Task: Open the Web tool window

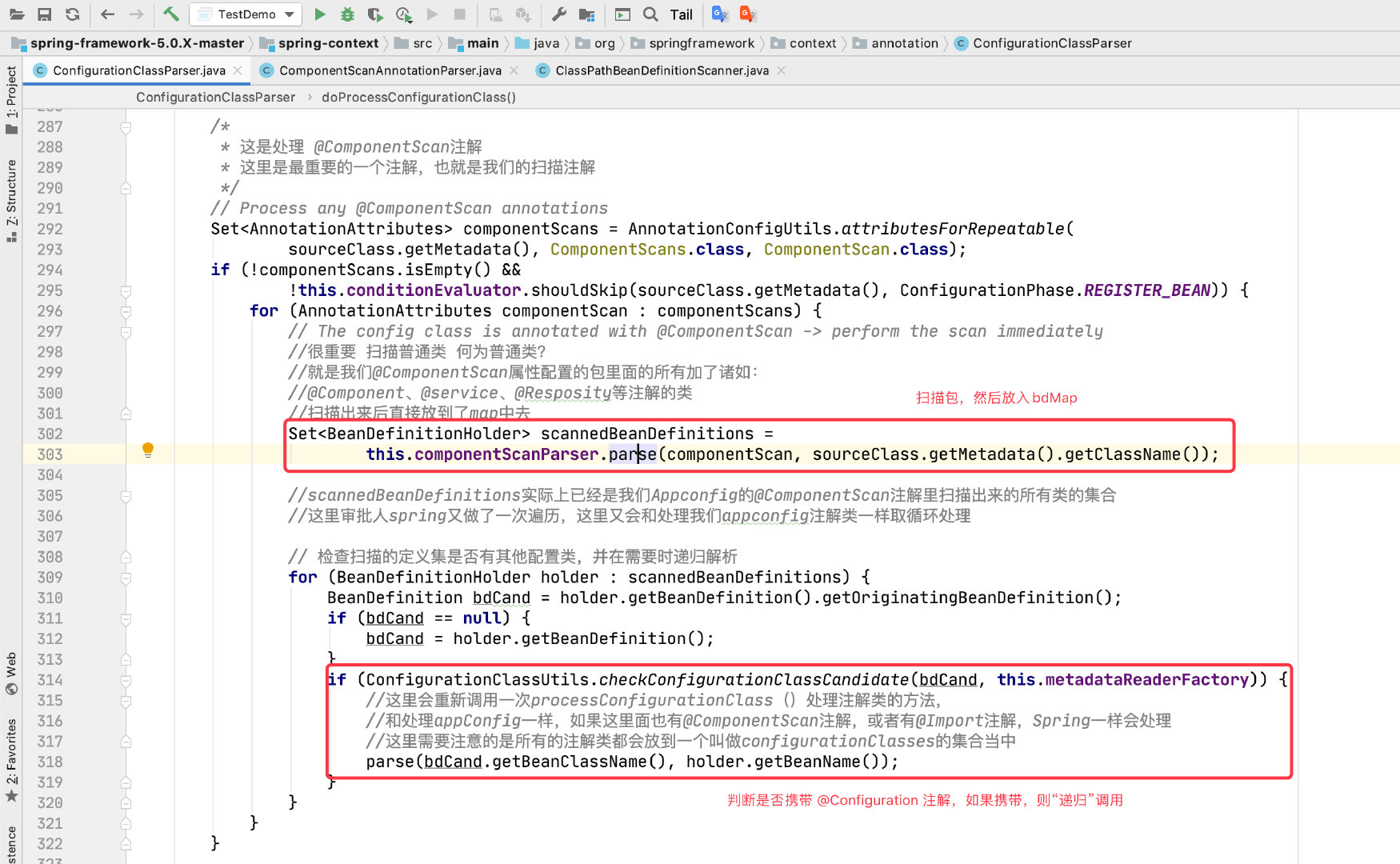Action: [11, 674]
